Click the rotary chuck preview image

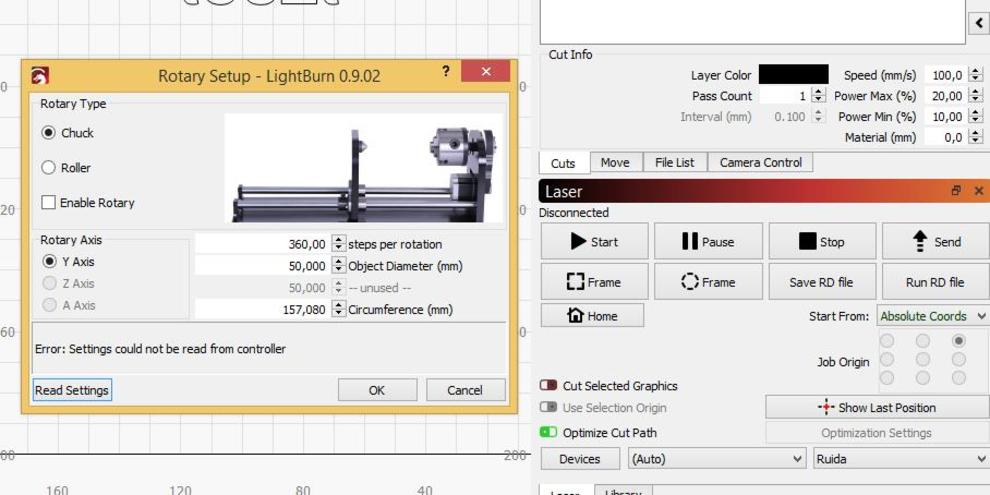click(364, 168)
